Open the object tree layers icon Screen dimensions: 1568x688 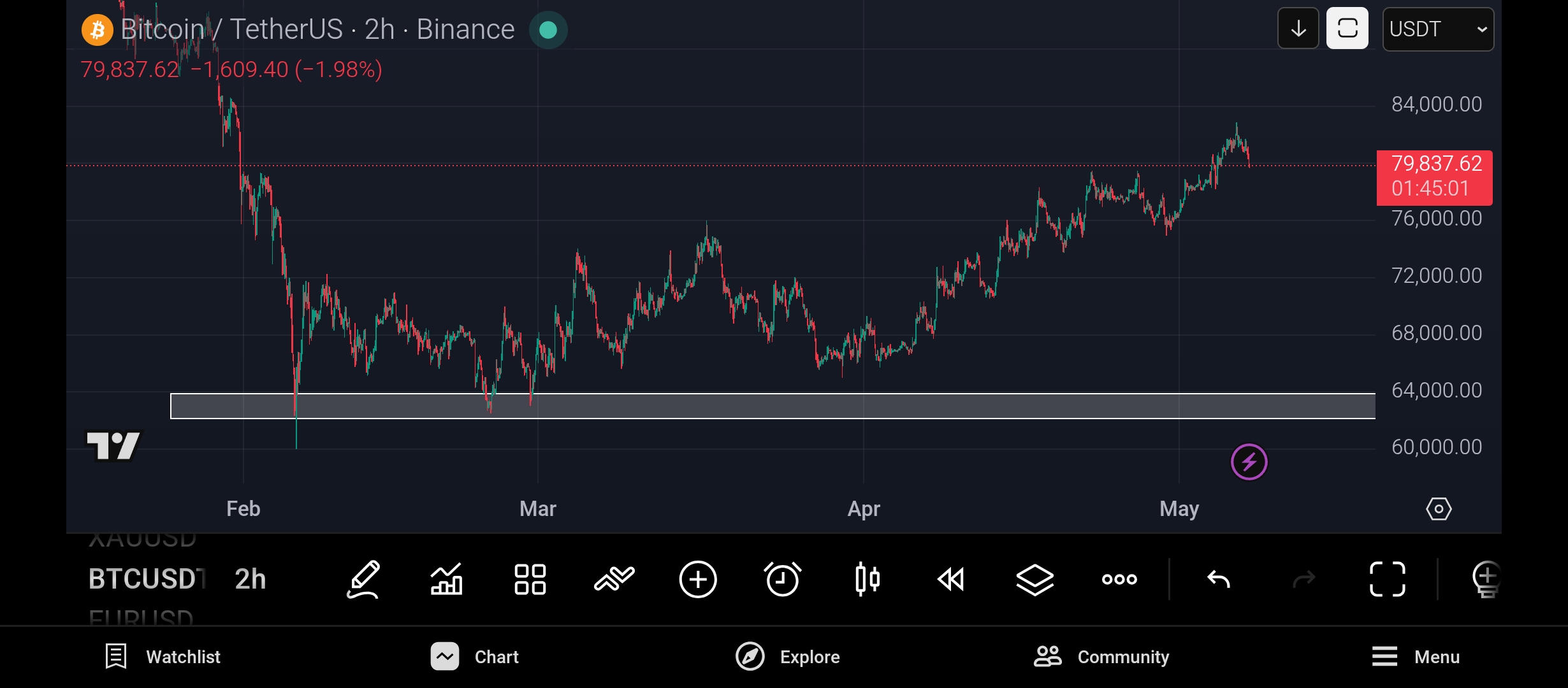1035,580
